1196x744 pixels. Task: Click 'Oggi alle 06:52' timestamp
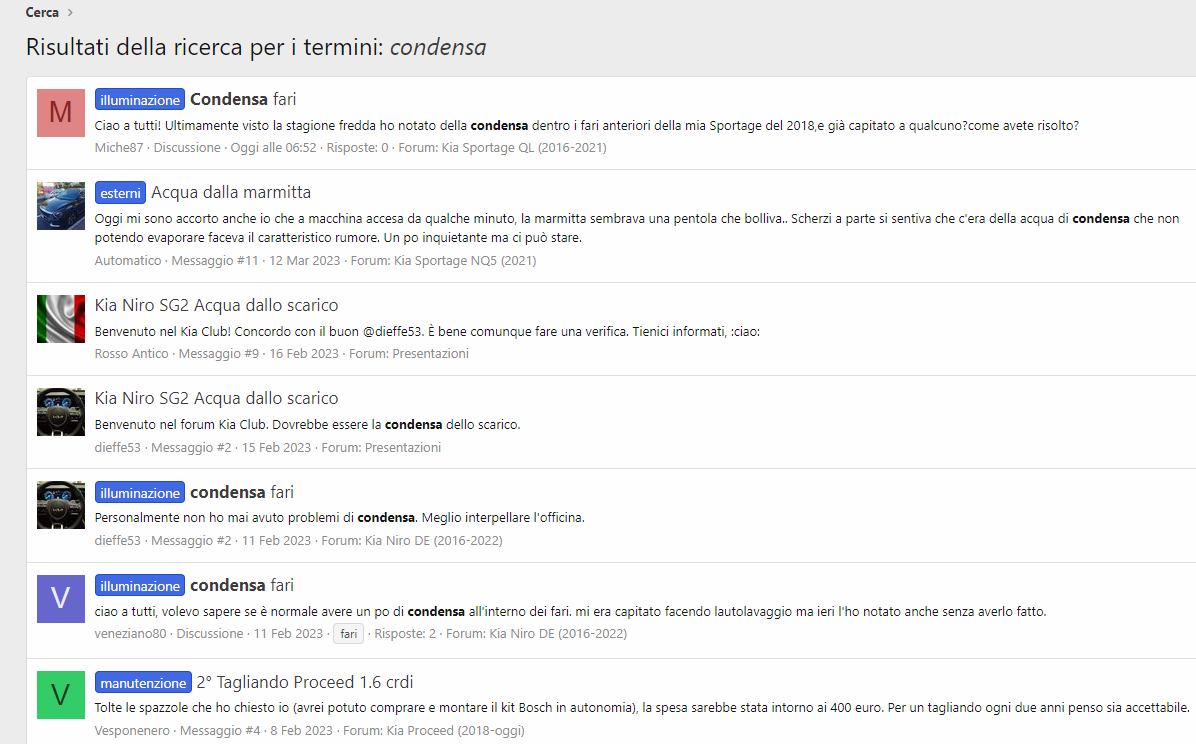[273, 147]
